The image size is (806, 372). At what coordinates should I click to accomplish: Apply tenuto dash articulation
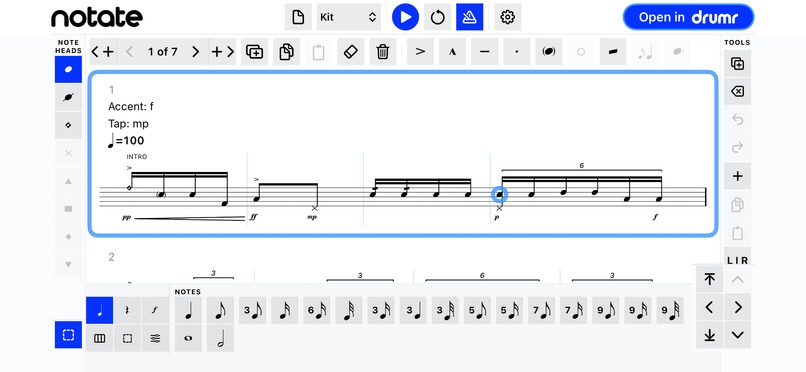484,51
